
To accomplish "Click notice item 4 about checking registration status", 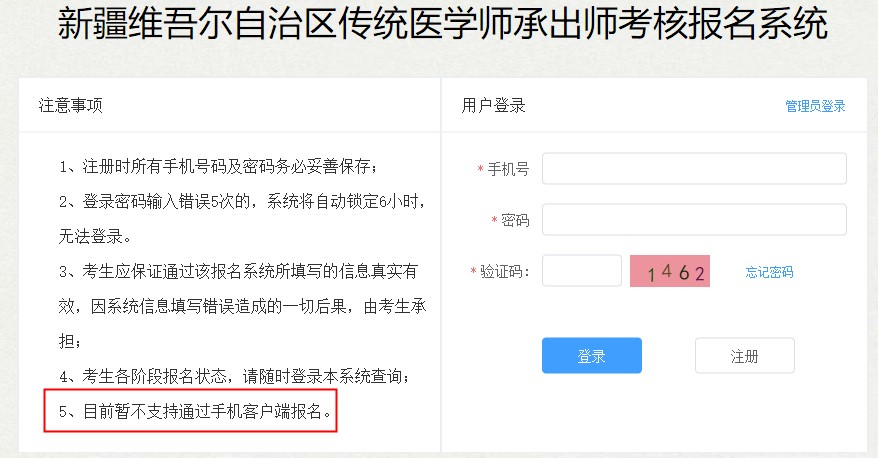I will click(235, 376).
